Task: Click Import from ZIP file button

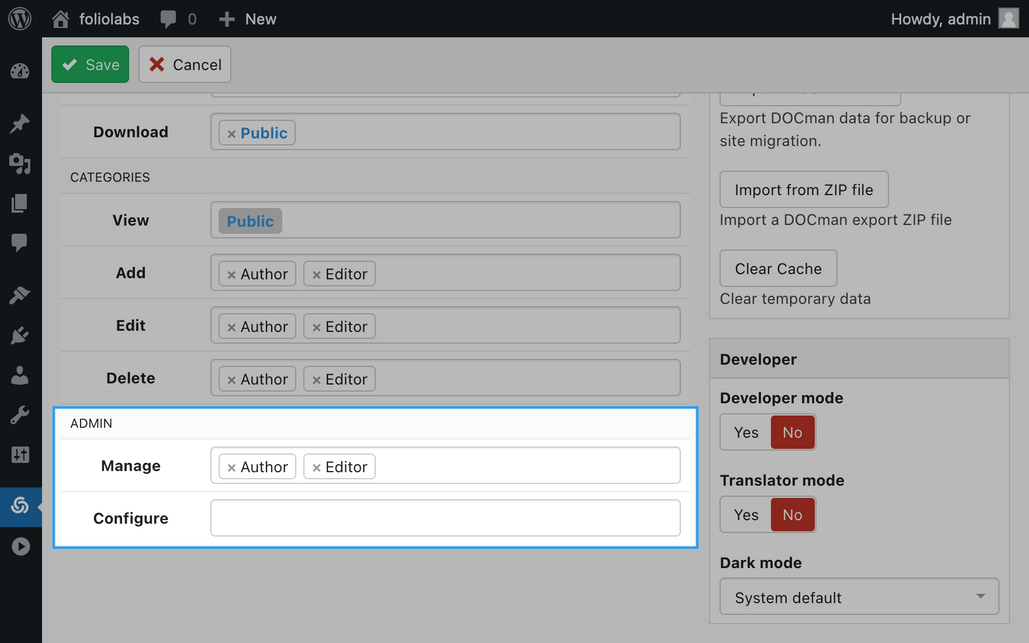Action: 804,190
